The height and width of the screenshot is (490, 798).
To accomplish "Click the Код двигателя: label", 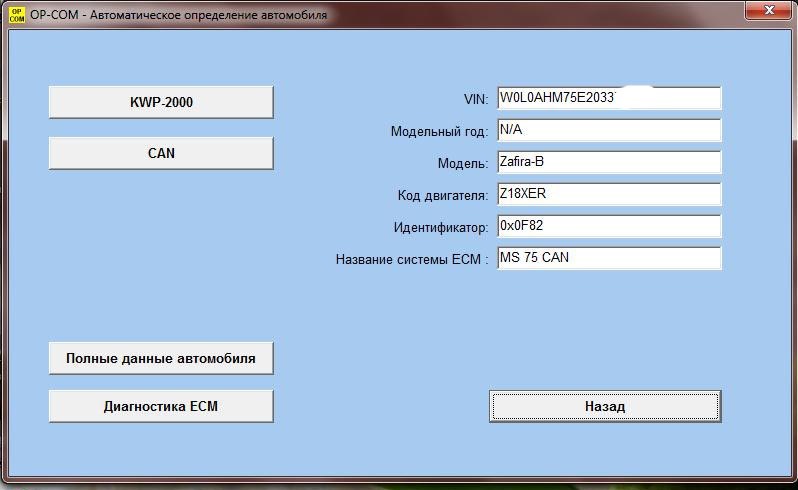I will pyautogui.click(x=443, y=195).
